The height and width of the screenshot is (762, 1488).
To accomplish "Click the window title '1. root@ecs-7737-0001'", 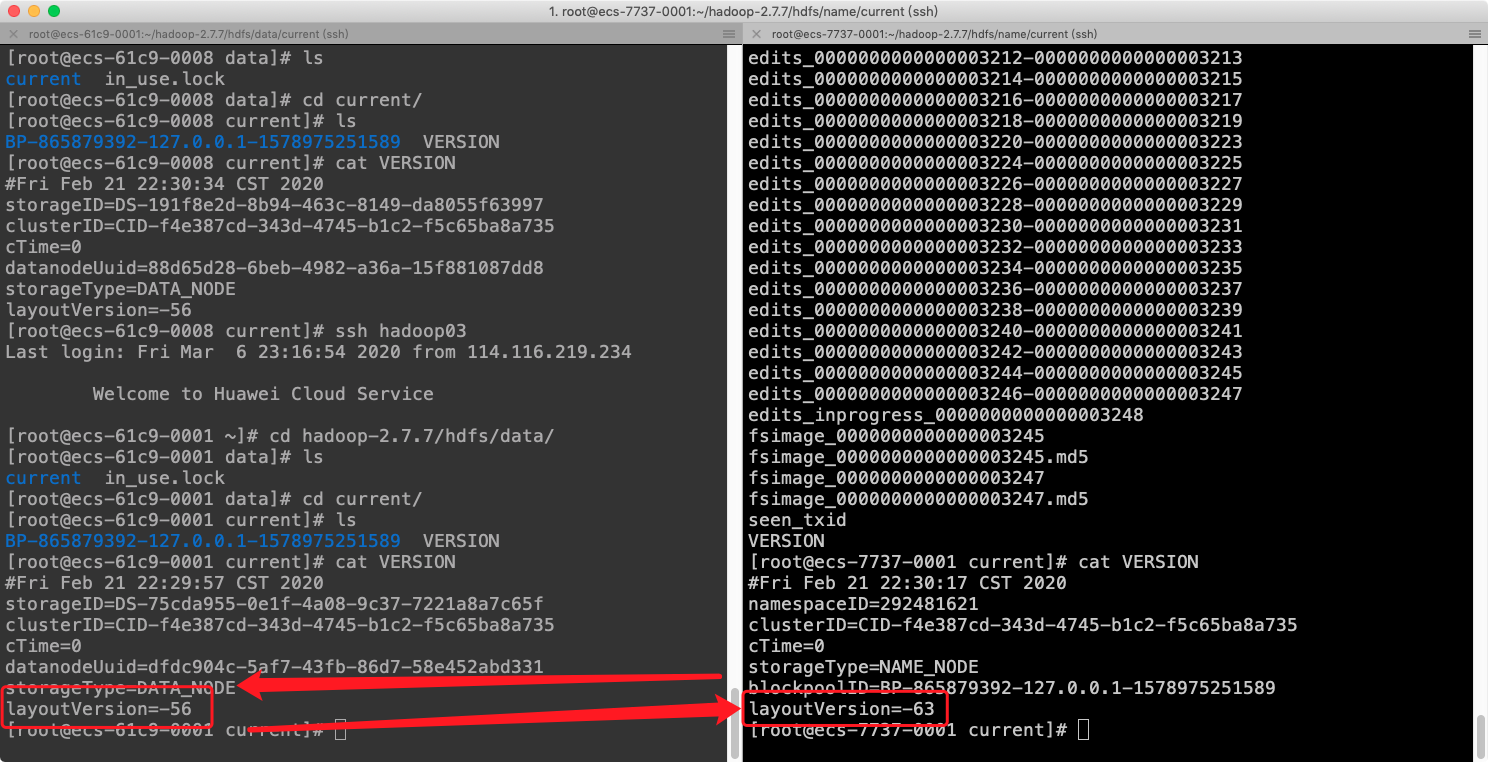I will (x=743, y=11).
